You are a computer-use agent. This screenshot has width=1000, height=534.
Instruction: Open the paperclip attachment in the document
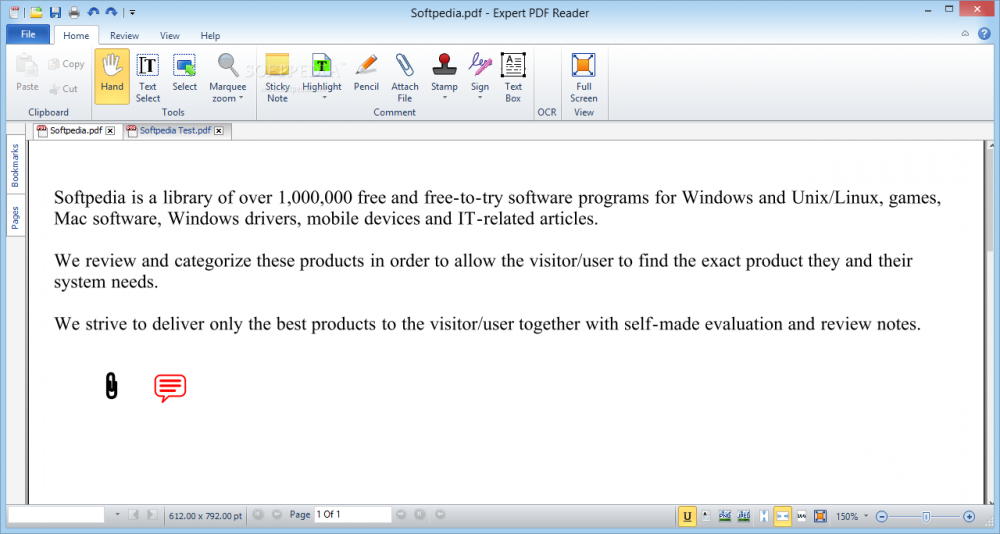coord(111,386)
